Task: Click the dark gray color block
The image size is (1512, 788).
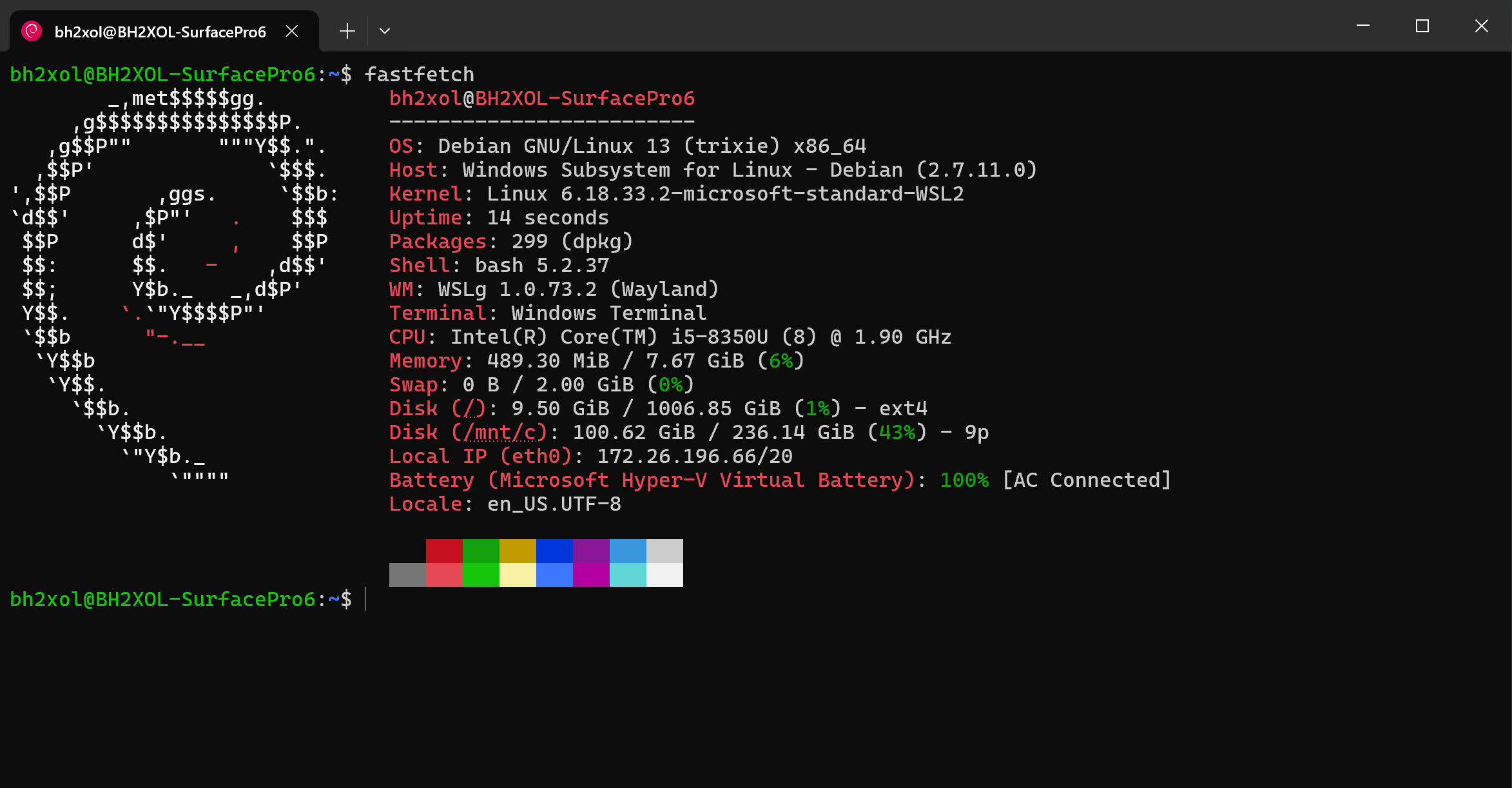Action: pos(407,575)
